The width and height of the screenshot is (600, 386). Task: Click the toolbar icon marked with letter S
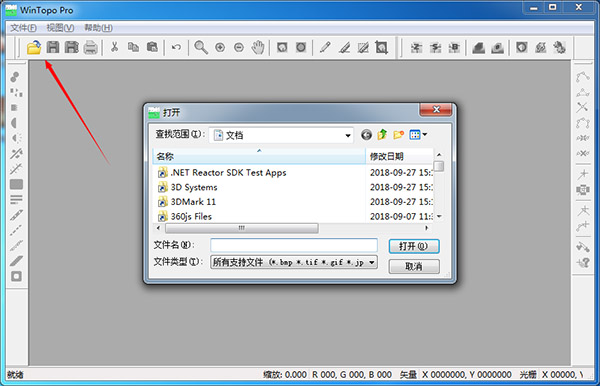(x=435, y=47)
